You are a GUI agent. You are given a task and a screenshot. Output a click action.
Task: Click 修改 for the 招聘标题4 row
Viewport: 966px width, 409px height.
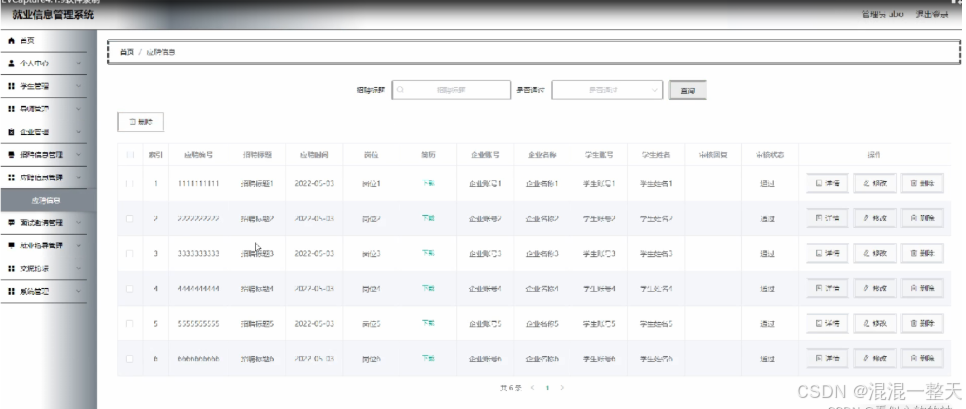click(x=875, y=288)
